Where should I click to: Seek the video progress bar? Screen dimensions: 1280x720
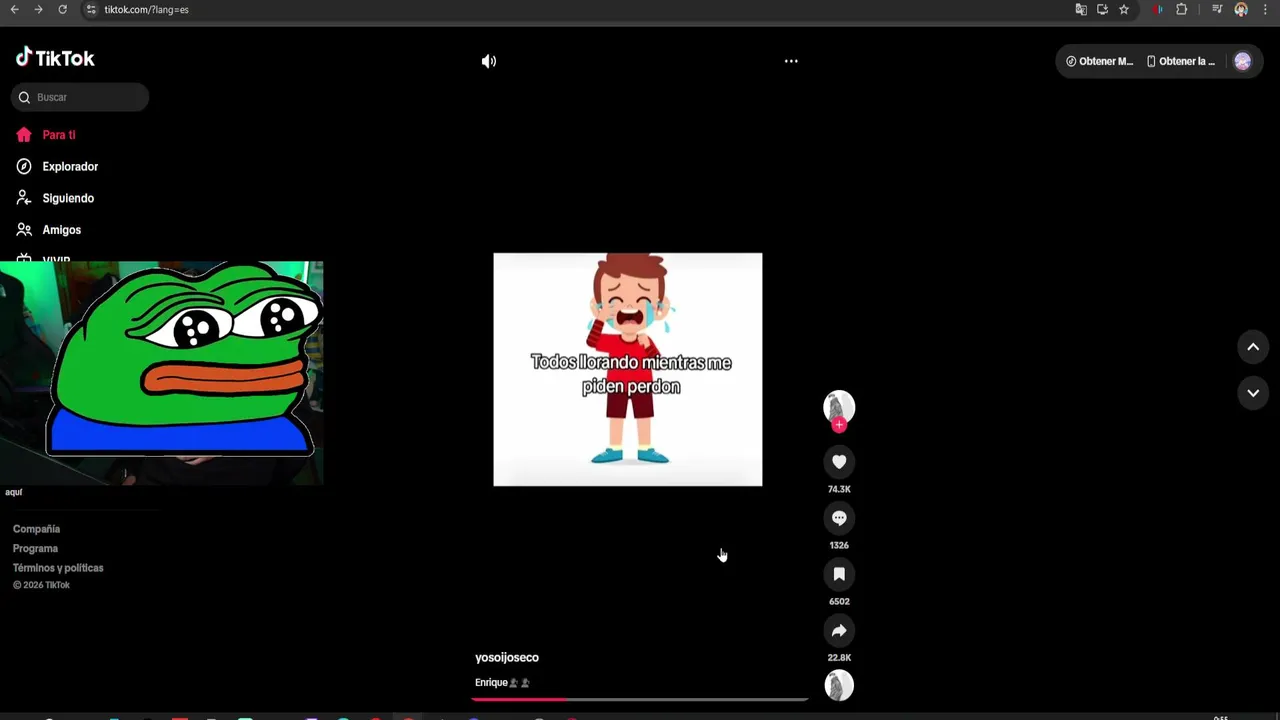click(640, 699)
